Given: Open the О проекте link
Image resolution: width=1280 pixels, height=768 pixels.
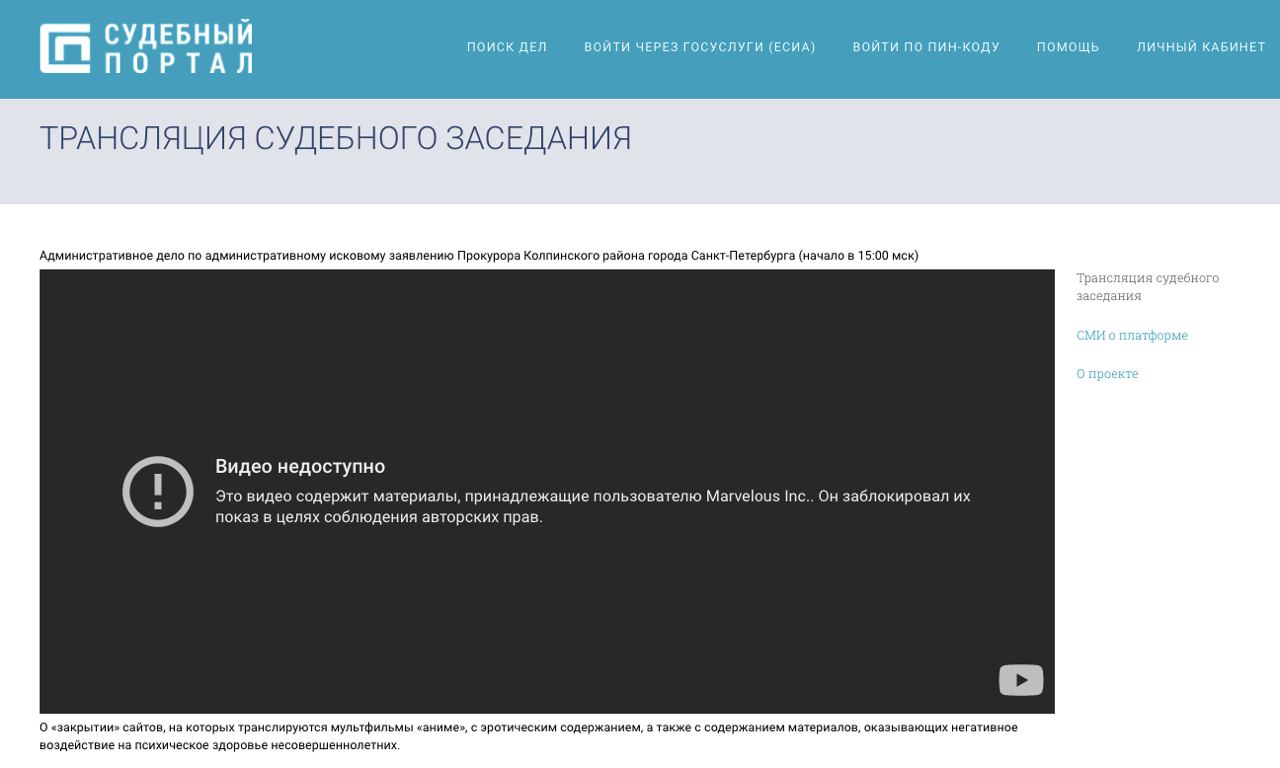Looking at the screenshot, I should click(1107, 374).
